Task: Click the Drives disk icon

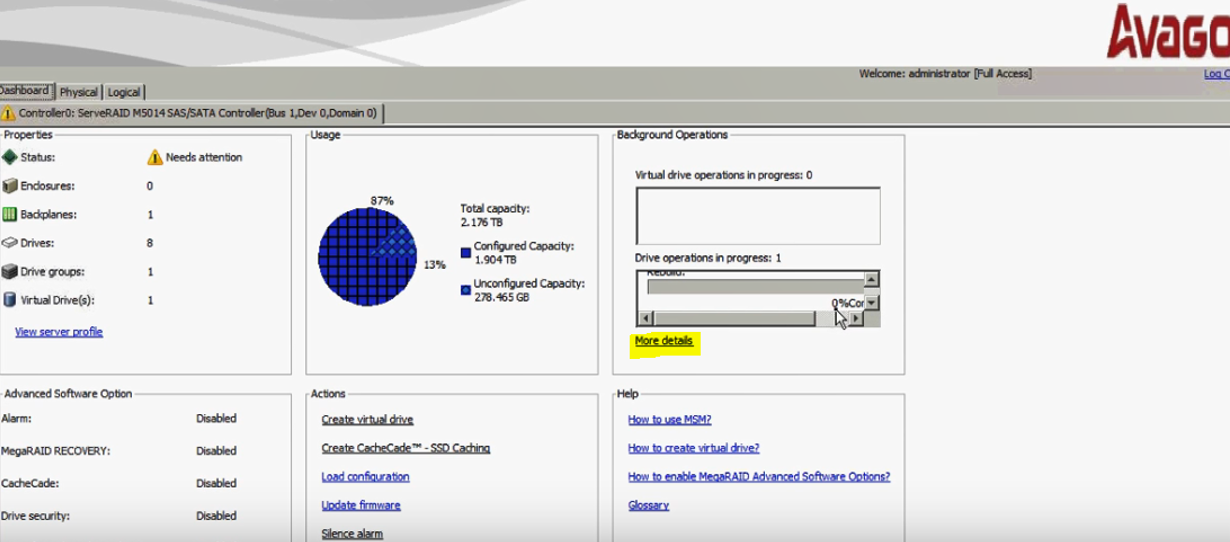Action: [10, 243]
